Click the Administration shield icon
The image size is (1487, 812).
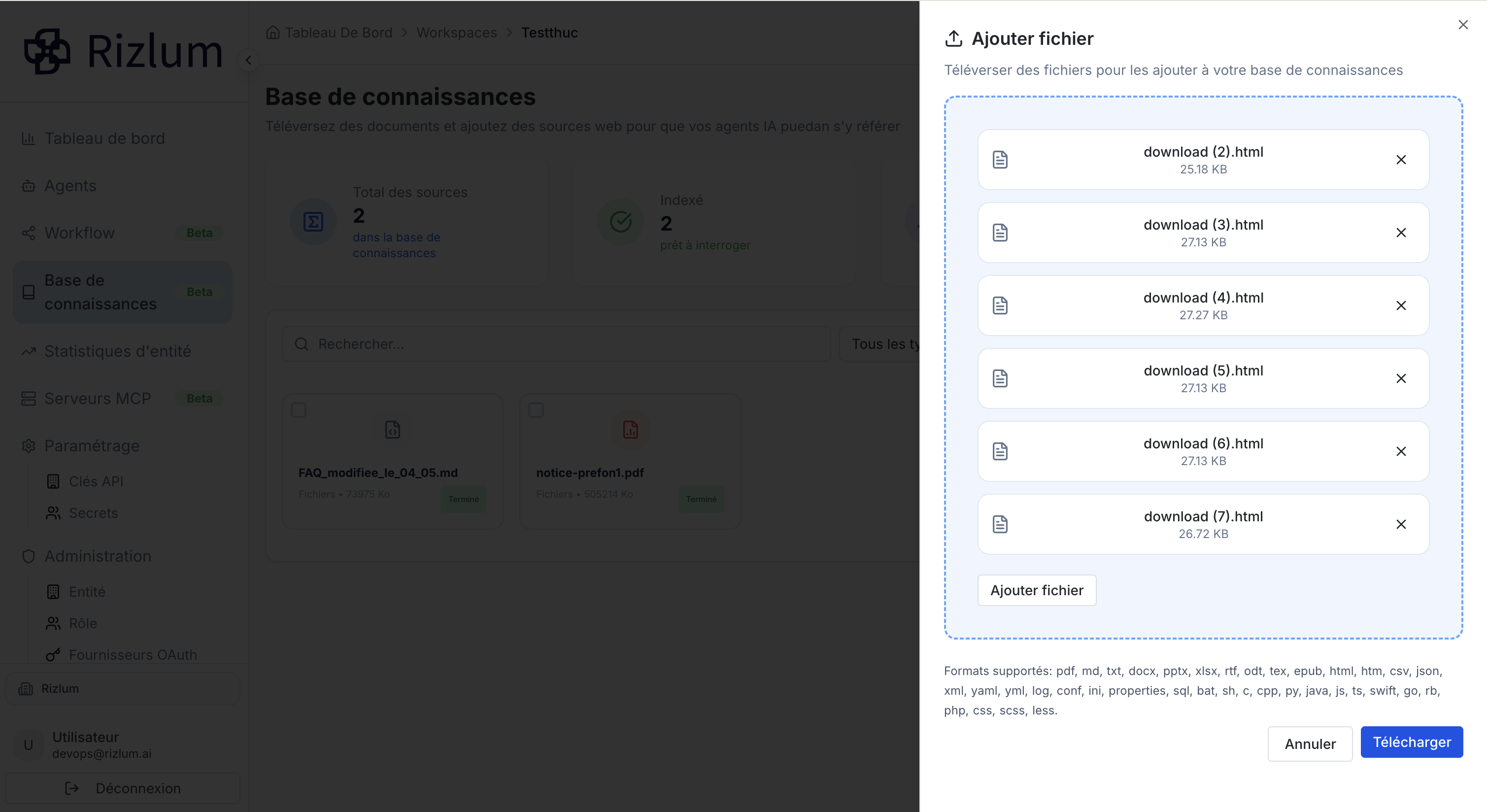[x=28, y=556]
